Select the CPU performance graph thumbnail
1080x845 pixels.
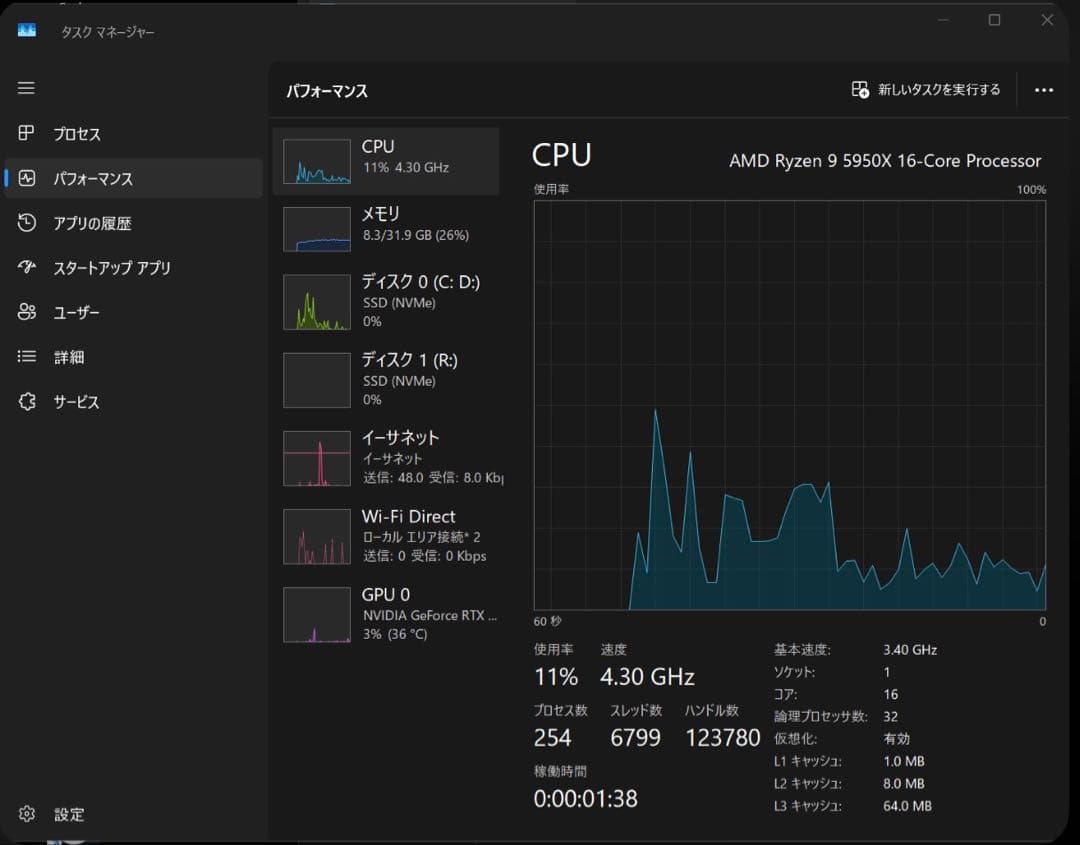click(317, 161)
